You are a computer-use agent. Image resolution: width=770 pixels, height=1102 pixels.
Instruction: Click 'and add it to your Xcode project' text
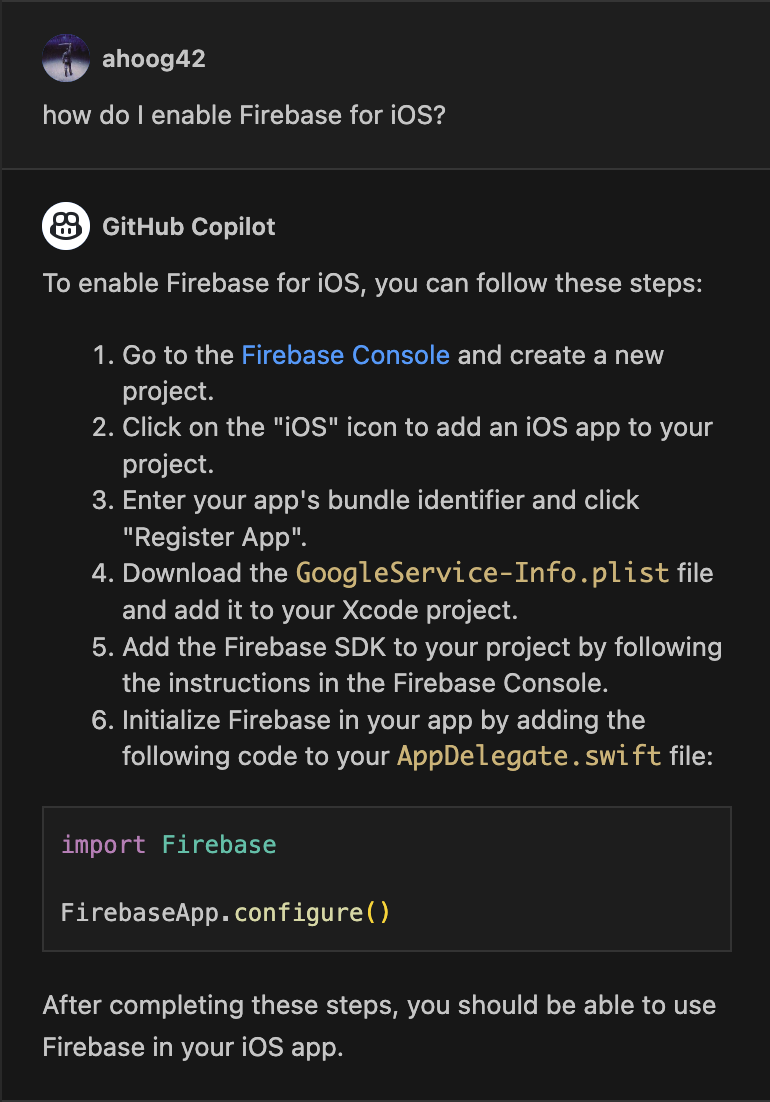point(320,610)
